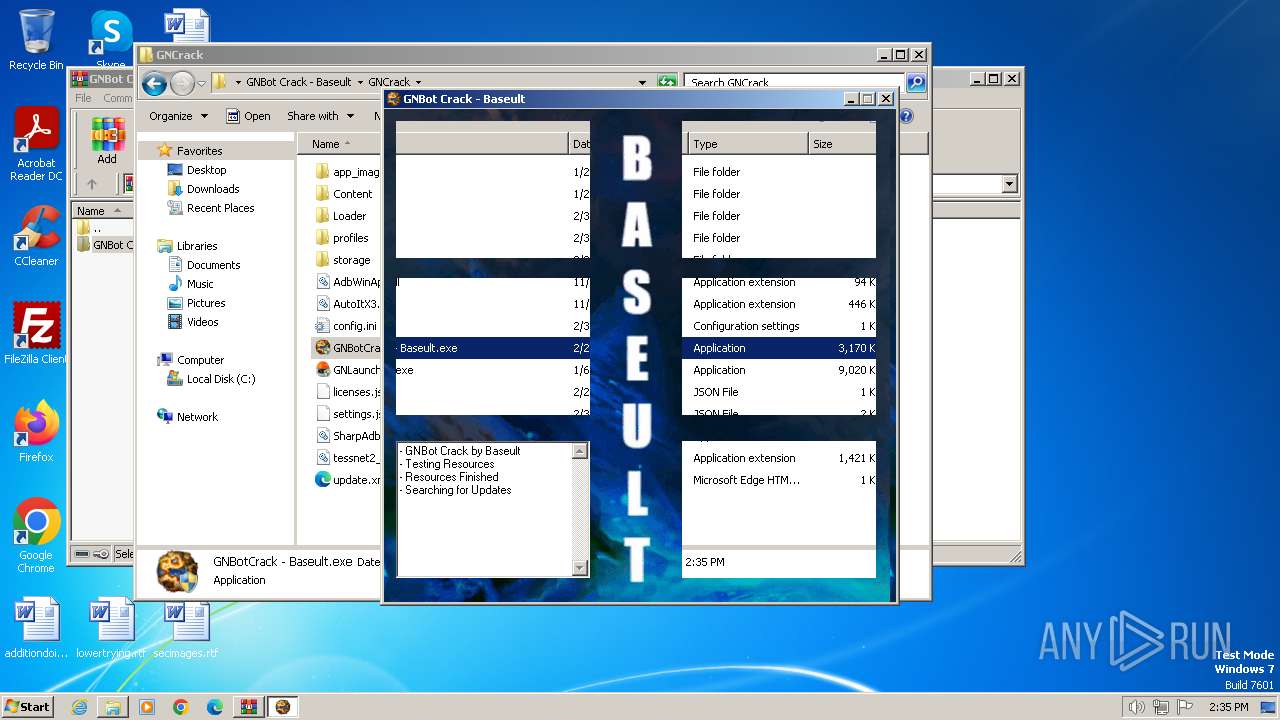Viewport: 1280px width, 720px height.
Task: Select Local Disk (C:)
Action: coord(220,379)
